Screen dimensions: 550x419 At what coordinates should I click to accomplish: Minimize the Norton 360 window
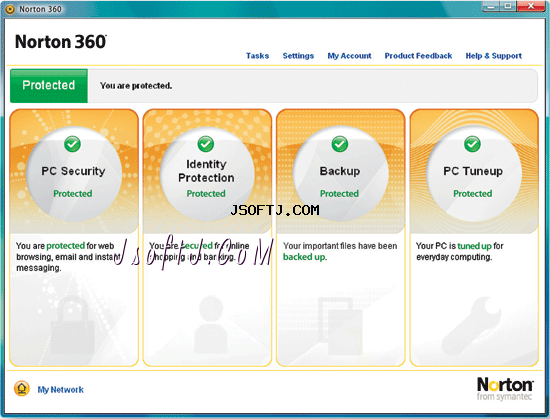[490, 6]
